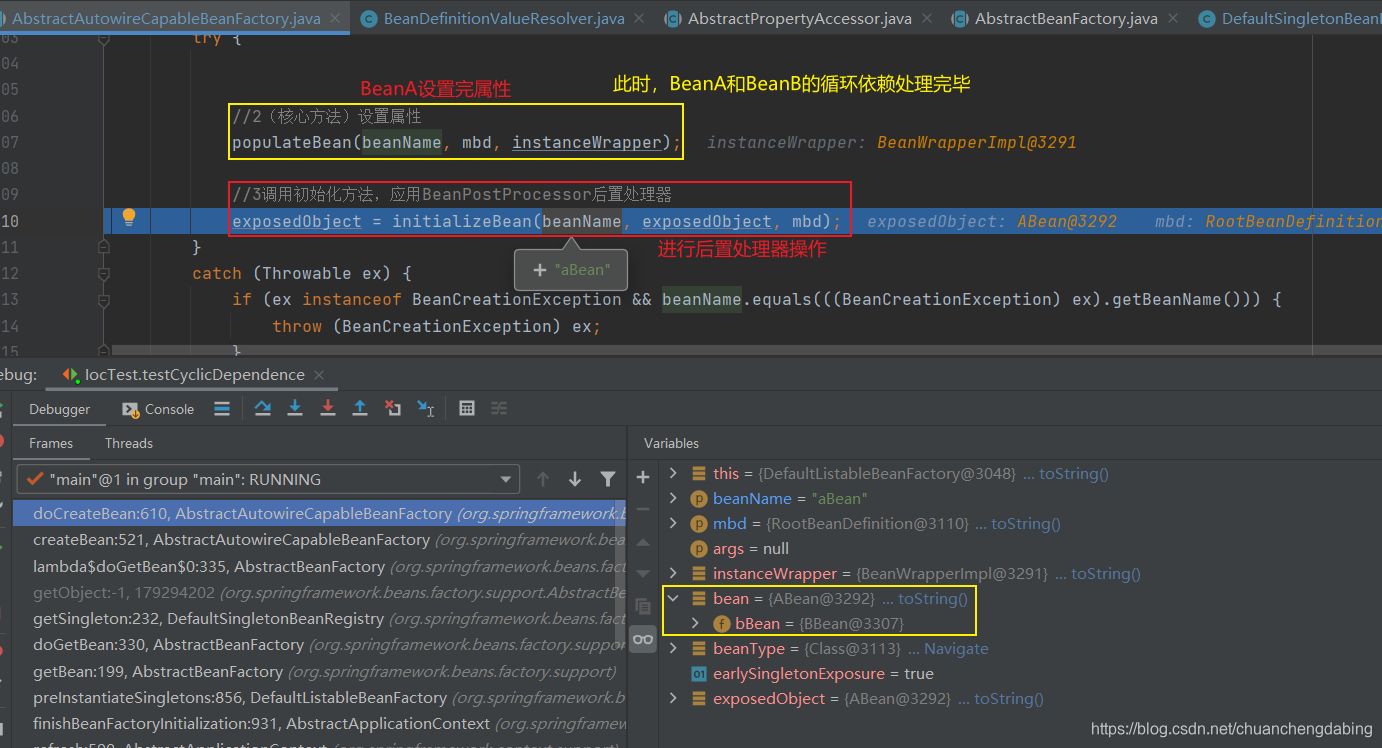Click toString() link on instanceWrapper variable
Viewport: 1382px width, 748px height.
pyautogui.click(x=1106, y=573)
